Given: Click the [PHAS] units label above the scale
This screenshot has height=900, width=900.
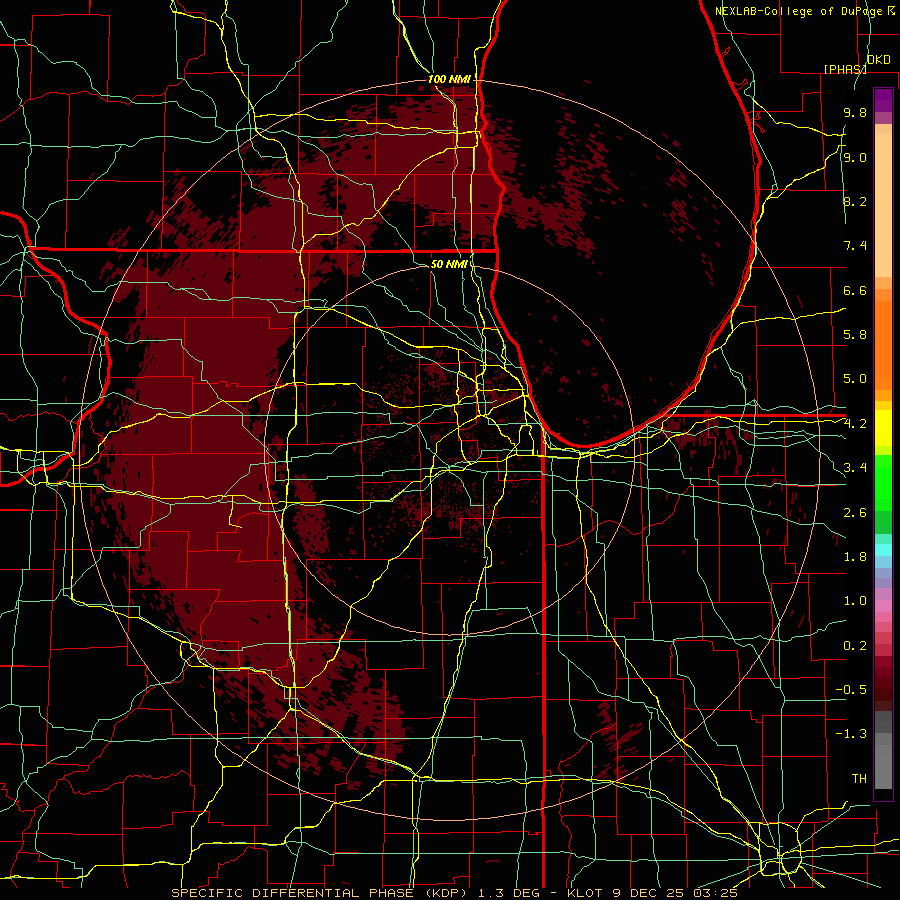Looking at the screenshot, I should tap(845, 69).
